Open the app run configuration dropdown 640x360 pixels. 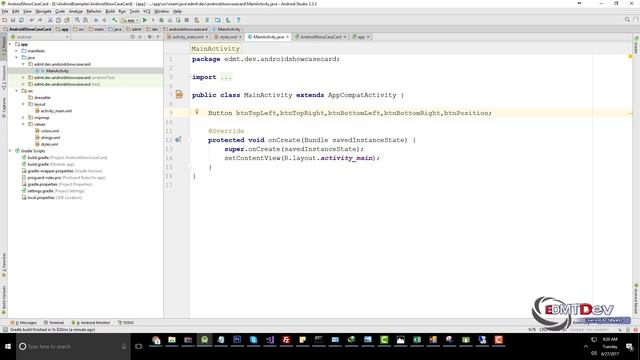pyautogui.click(x=130, y=20)
